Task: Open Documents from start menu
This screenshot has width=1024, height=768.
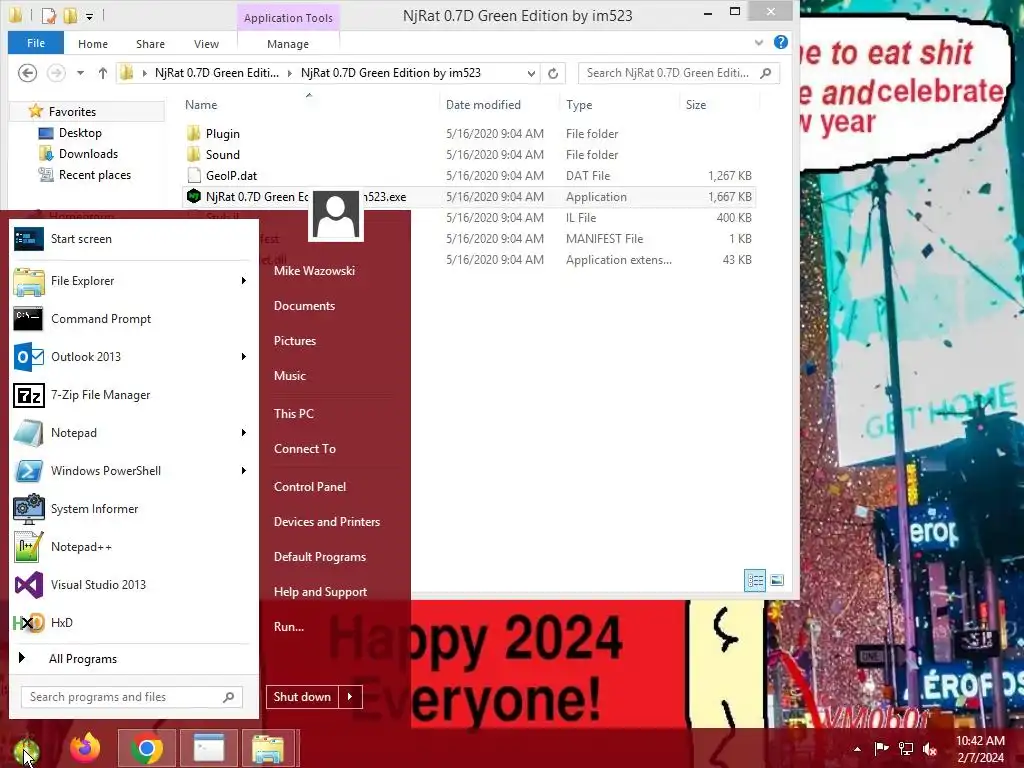Action: click(304, 306)
